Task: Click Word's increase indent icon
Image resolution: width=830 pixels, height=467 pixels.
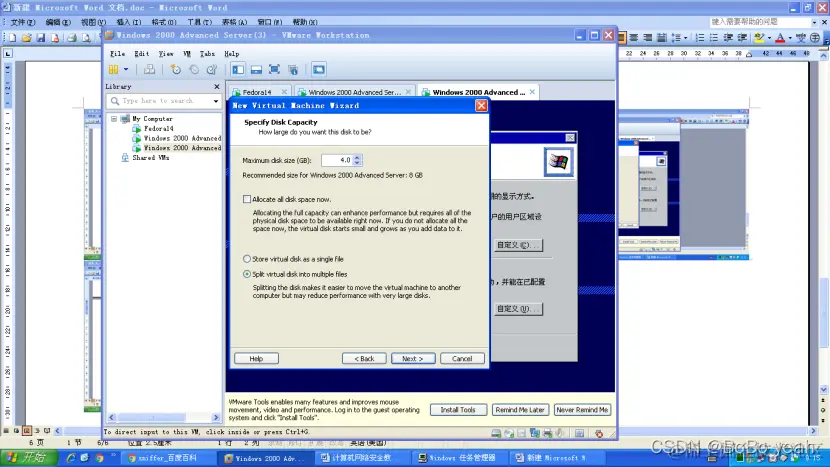Action: 742,38
